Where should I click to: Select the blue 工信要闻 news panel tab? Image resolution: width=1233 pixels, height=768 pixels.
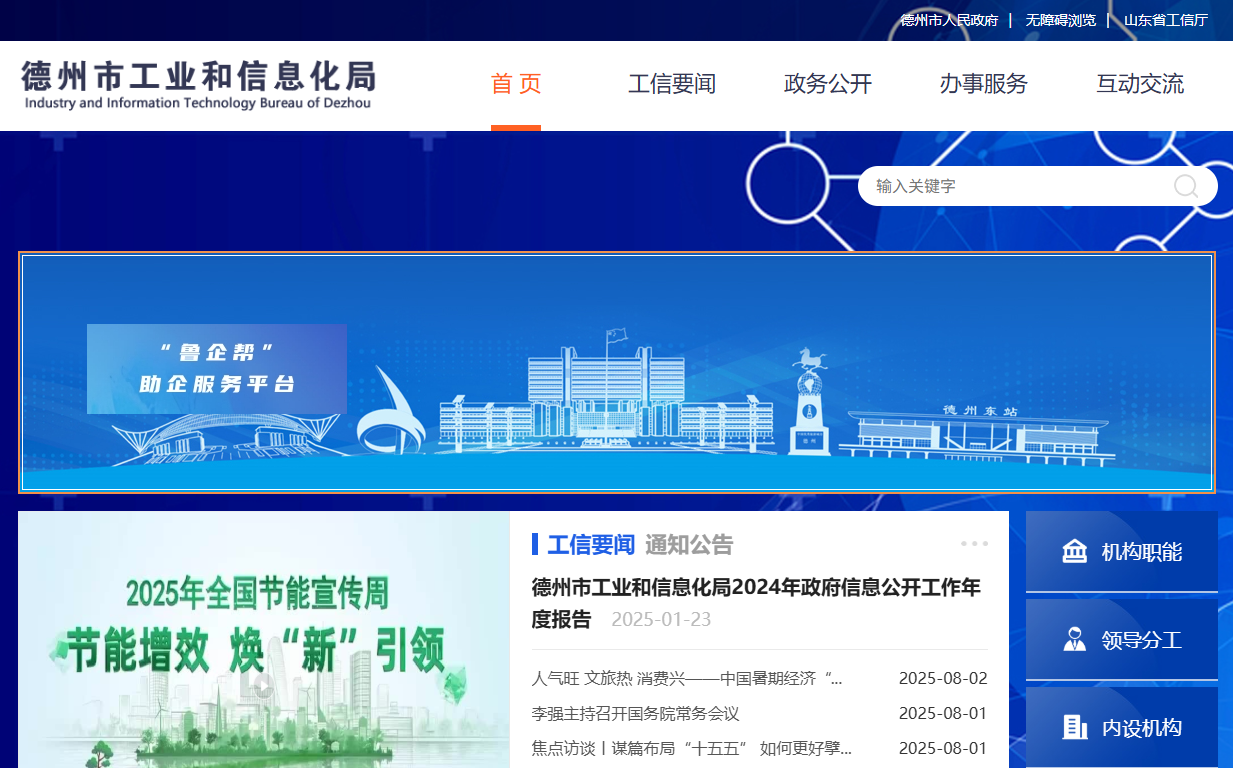[591, 545]
